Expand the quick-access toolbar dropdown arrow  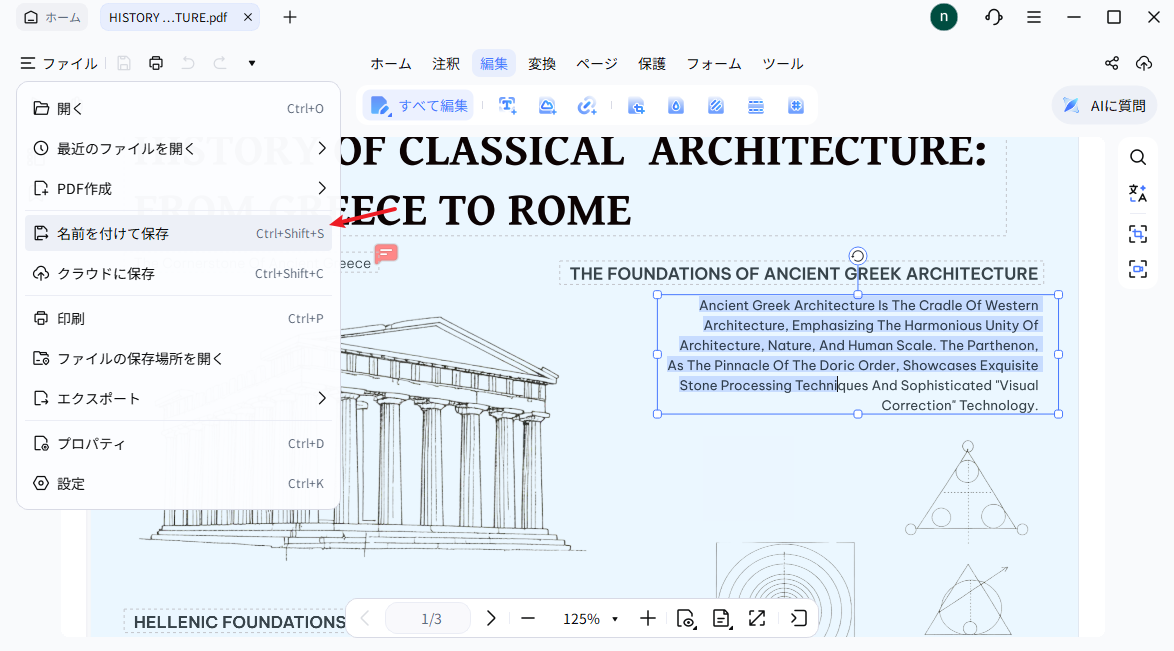click(252, 64)
